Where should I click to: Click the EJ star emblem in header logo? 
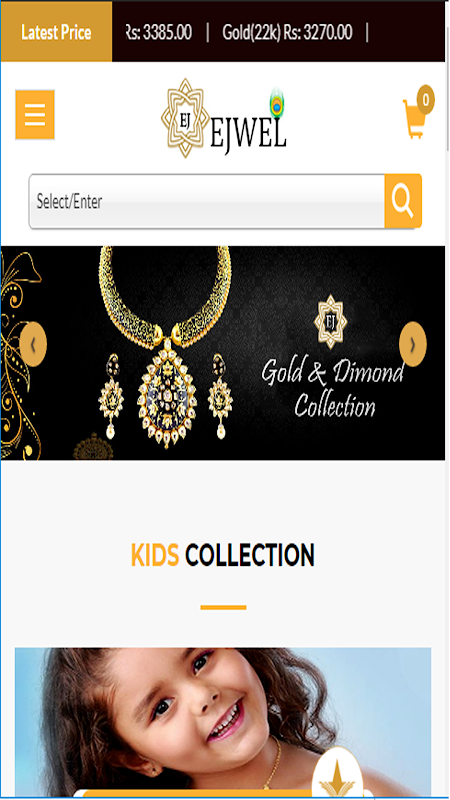(x=185, y=118)
